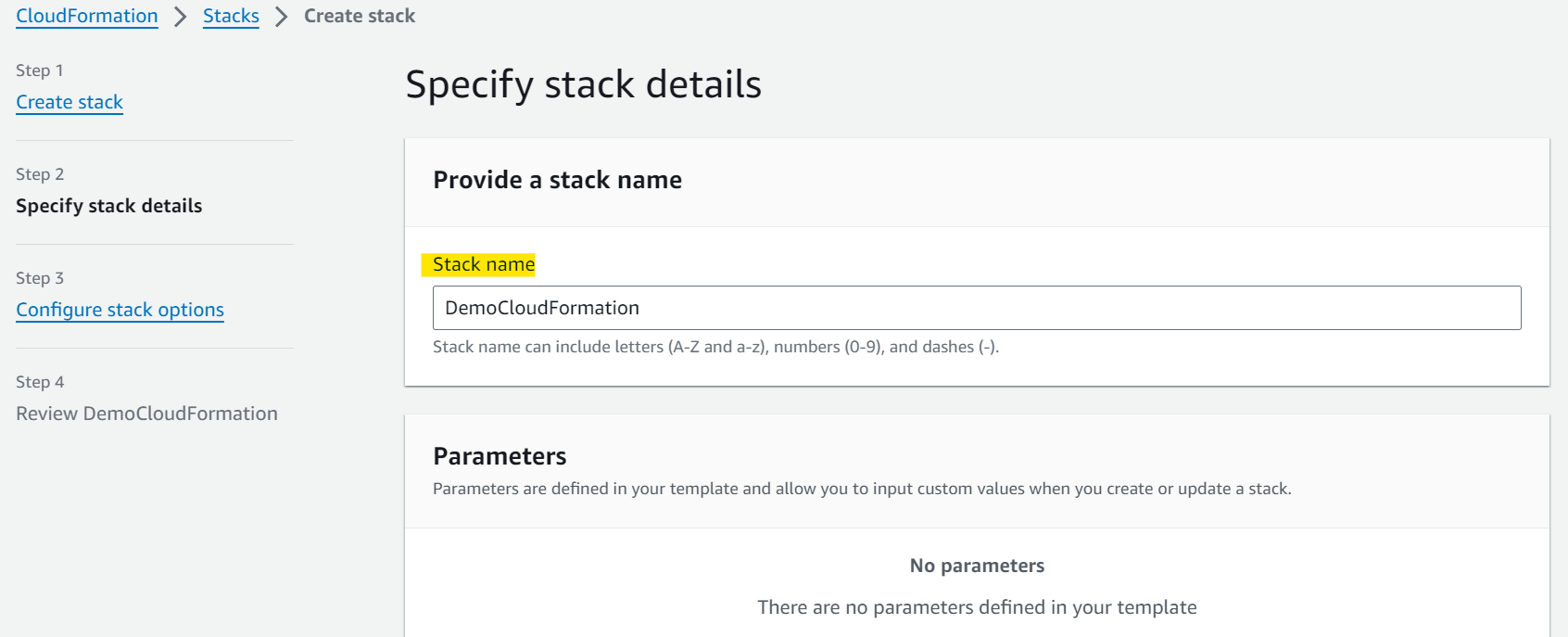Click the Step 4 label in sidebar
Screen dimensions: 1568x637
coord(40,382)
